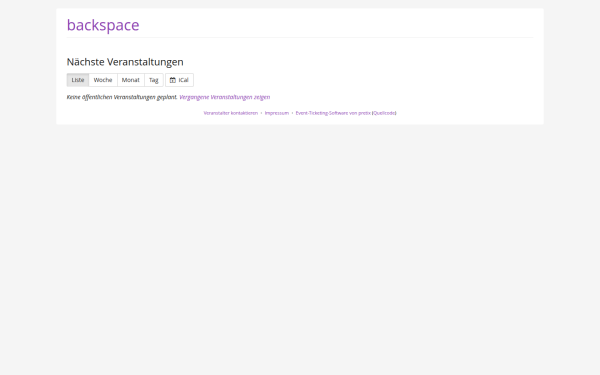Click the Keine öffentlichen Veranstaltungen geplant text
The image size is (600, 375).
pyautogui.click(x=122, y=97)
